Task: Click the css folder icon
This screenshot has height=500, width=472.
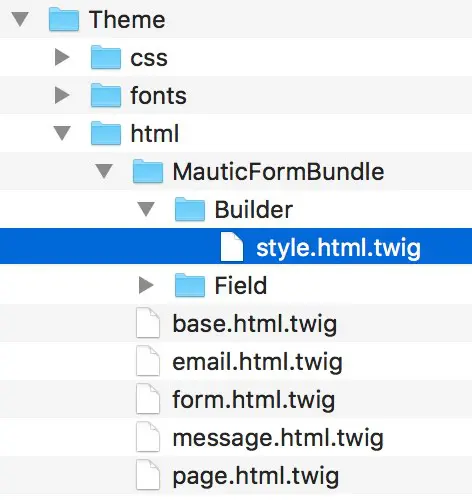Action: pyautogui.click(x=106, y=57)
